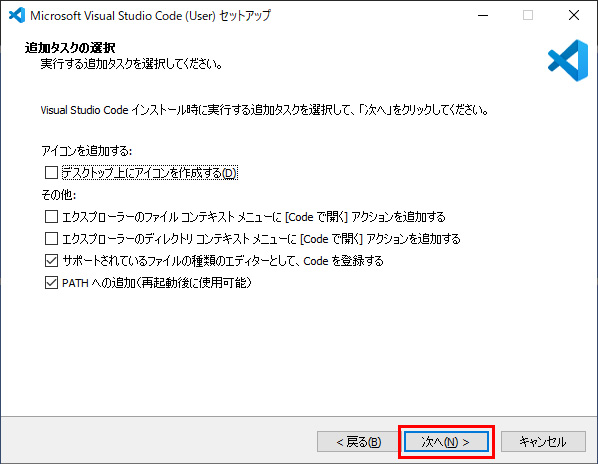Click the greyed-out maximize button
598x464 pixels.
pos(528,15)
